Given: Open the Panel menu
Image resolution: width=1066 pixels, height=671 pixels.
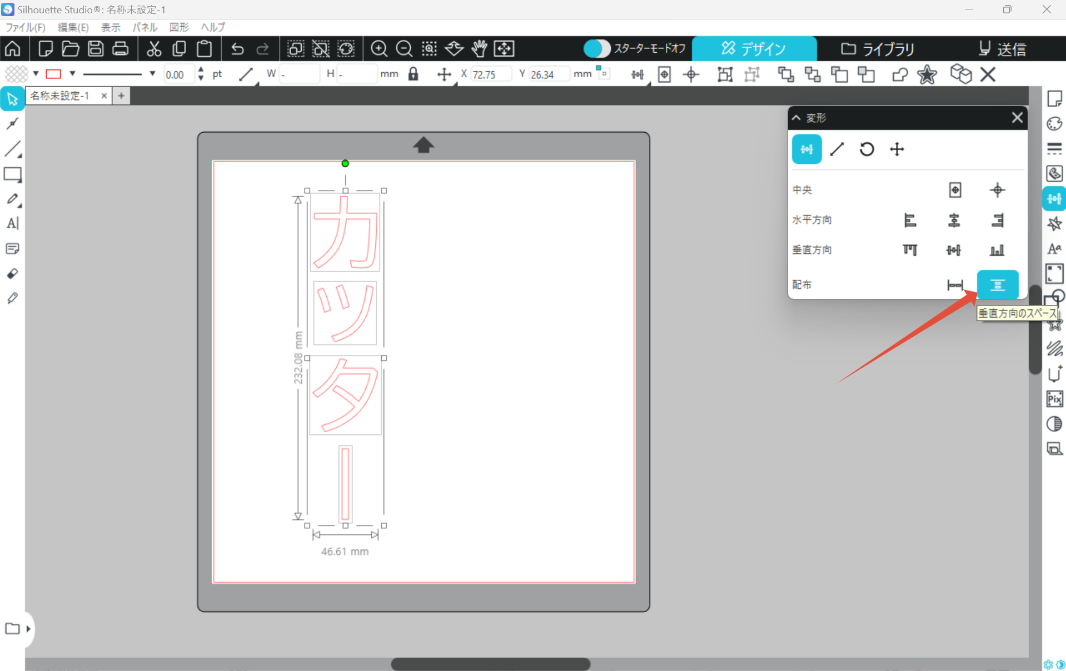Looking at the screenshot, I should point(145,27).
